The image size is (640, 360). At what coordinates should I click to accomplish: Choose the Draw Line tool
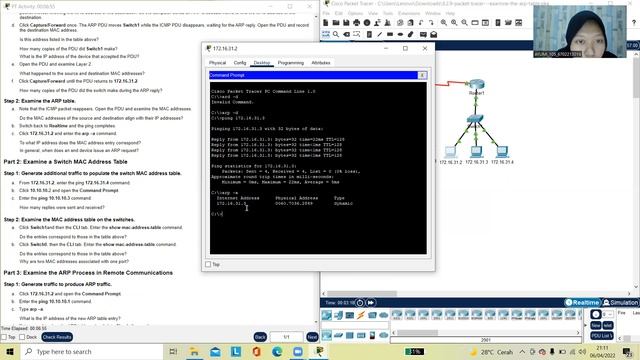coord(380,35)
